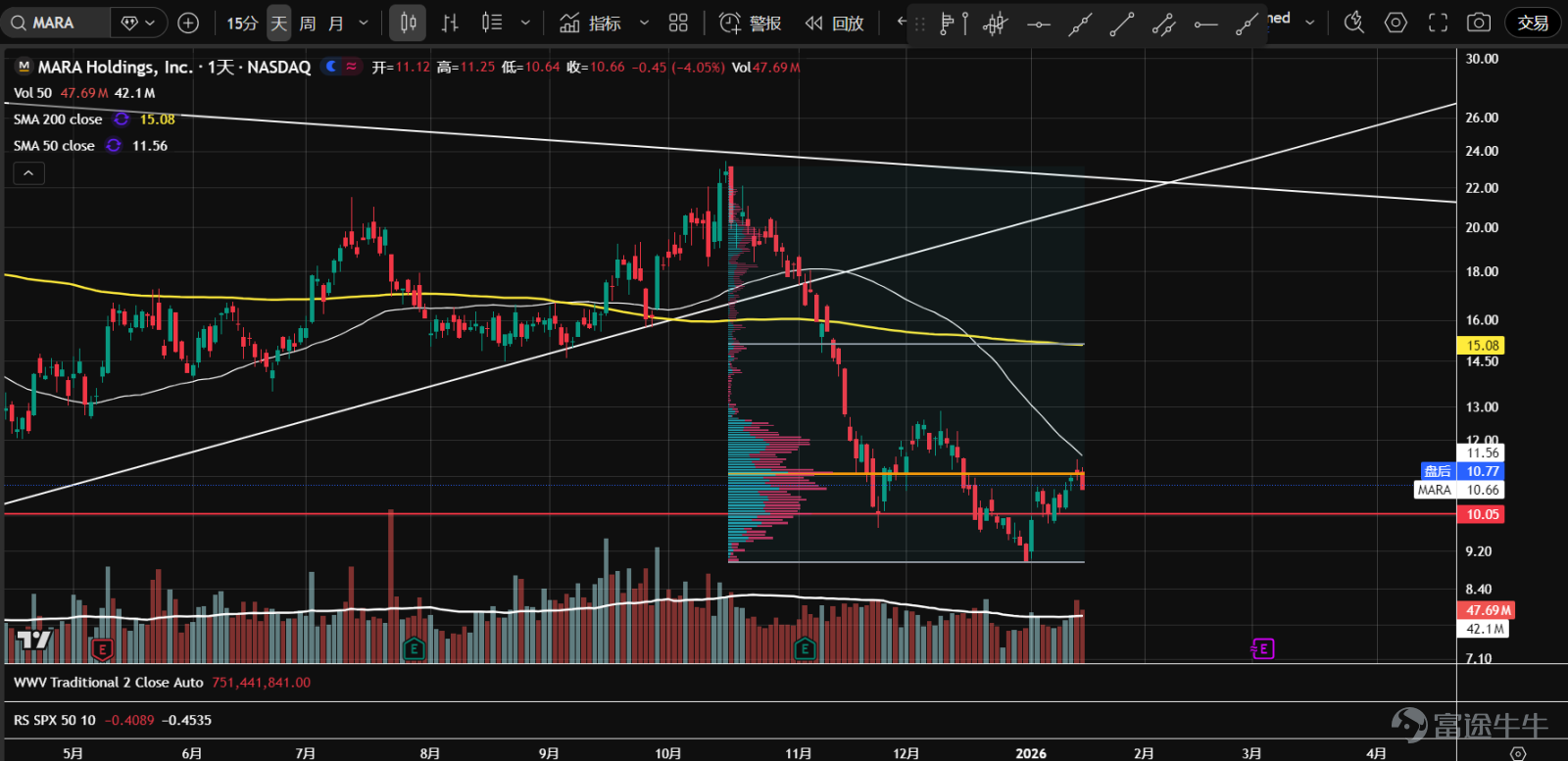The image size is (1568, 761).
Task: Select the parallel channel drawing tool
Action: pos(1164,24)
